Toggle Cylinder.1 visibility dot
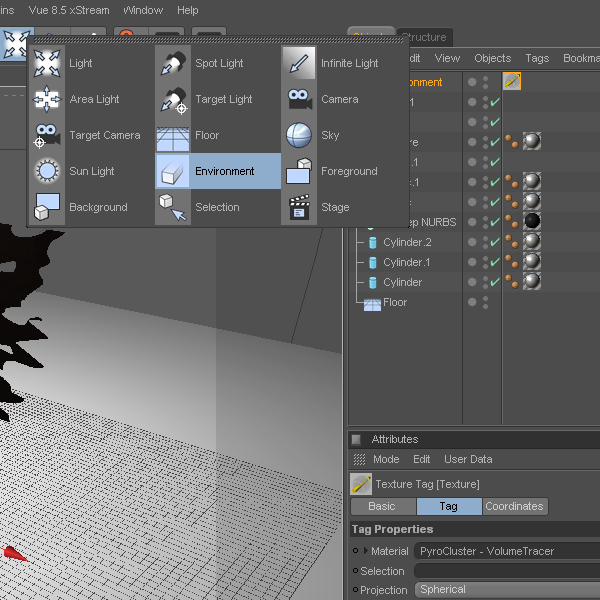Image resolution: width=600 pixels, height=600 pixels. (x=472, y=262)
